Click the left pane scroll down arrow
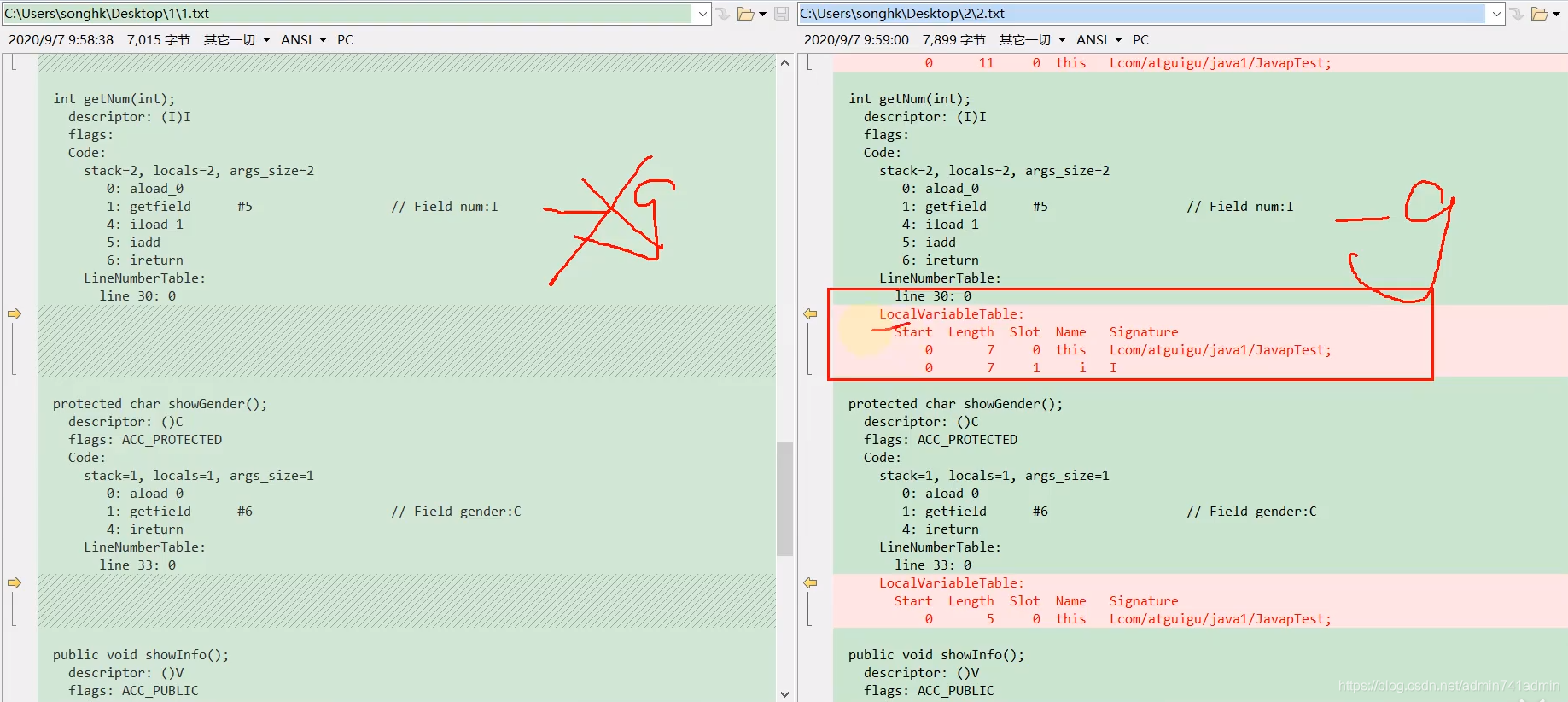 coord(784,693)
